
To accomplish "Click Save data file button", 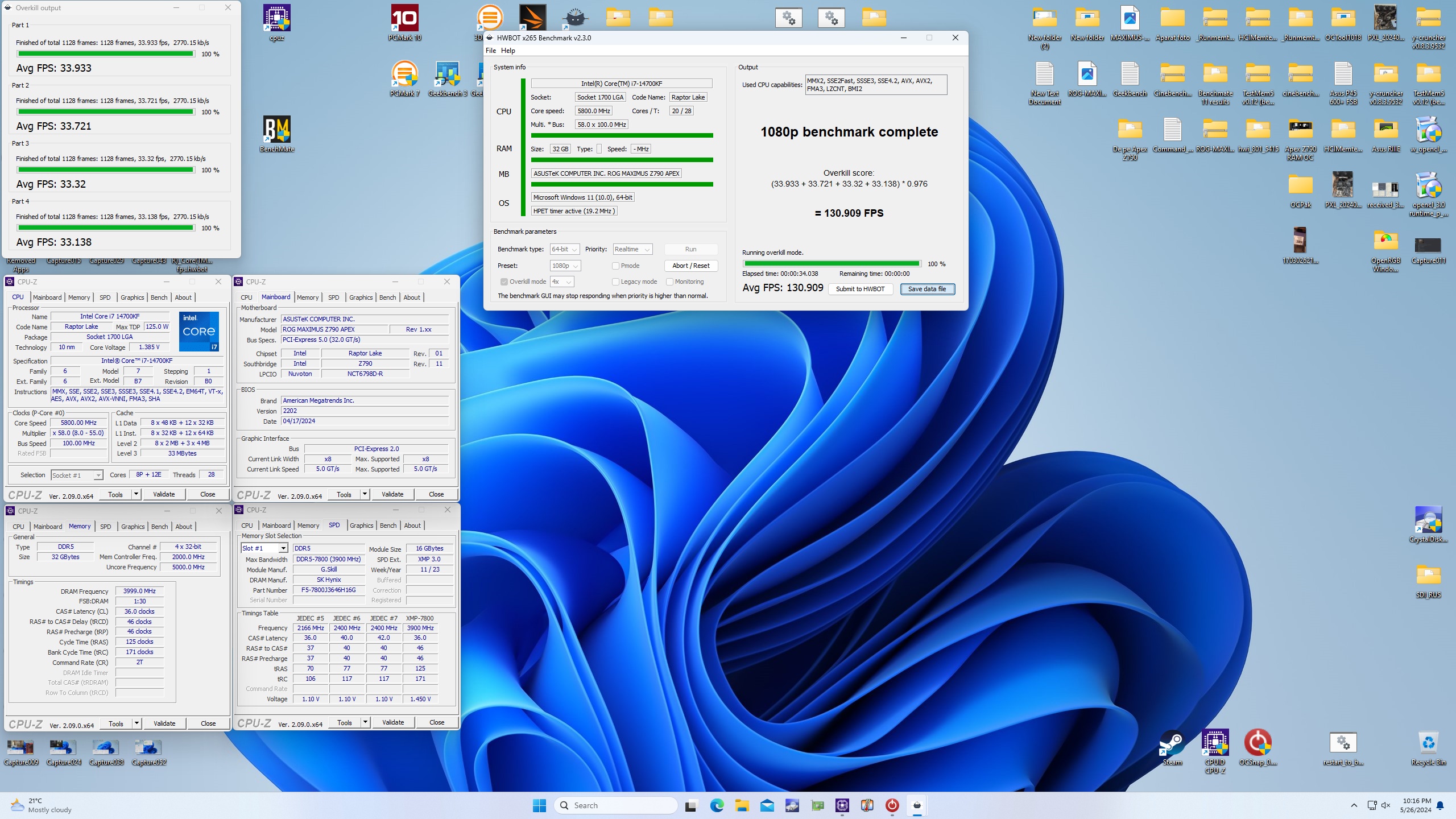I will tap(927, 289).
